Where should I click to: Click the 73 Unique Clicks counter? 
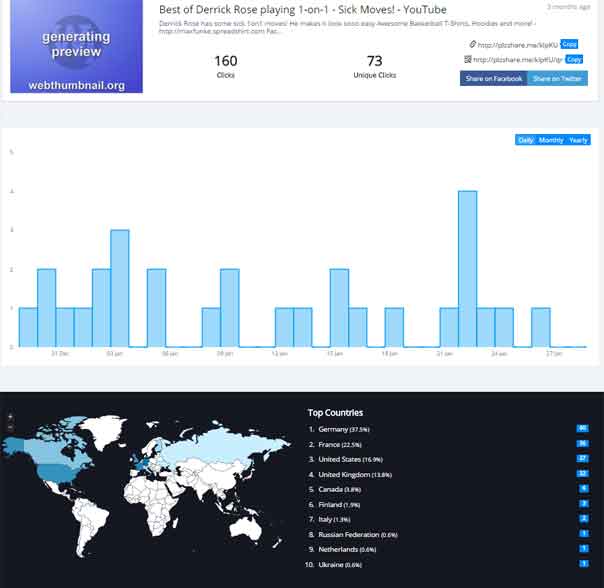click(374, 66)
